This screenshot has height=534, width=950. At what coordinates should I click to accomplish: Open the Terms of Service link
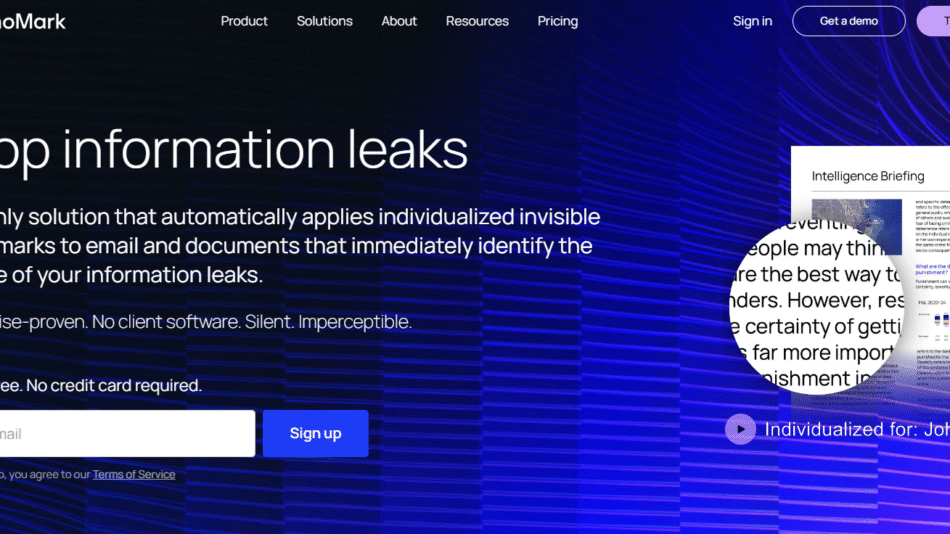[x=134, y=475]
